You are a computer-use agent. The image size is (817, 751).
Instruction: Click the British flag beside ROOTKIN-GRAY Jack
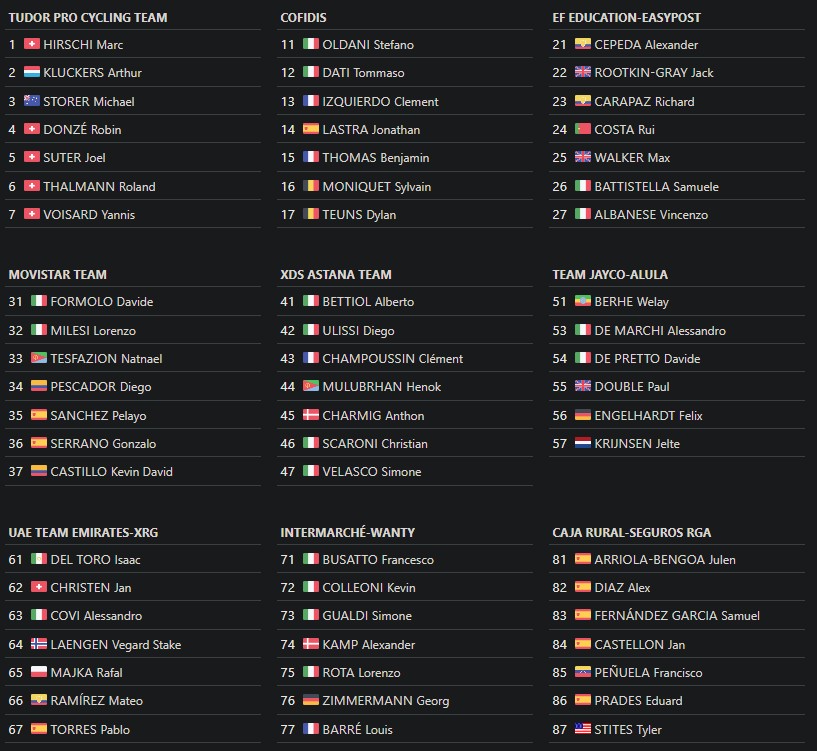pos(583,72)
